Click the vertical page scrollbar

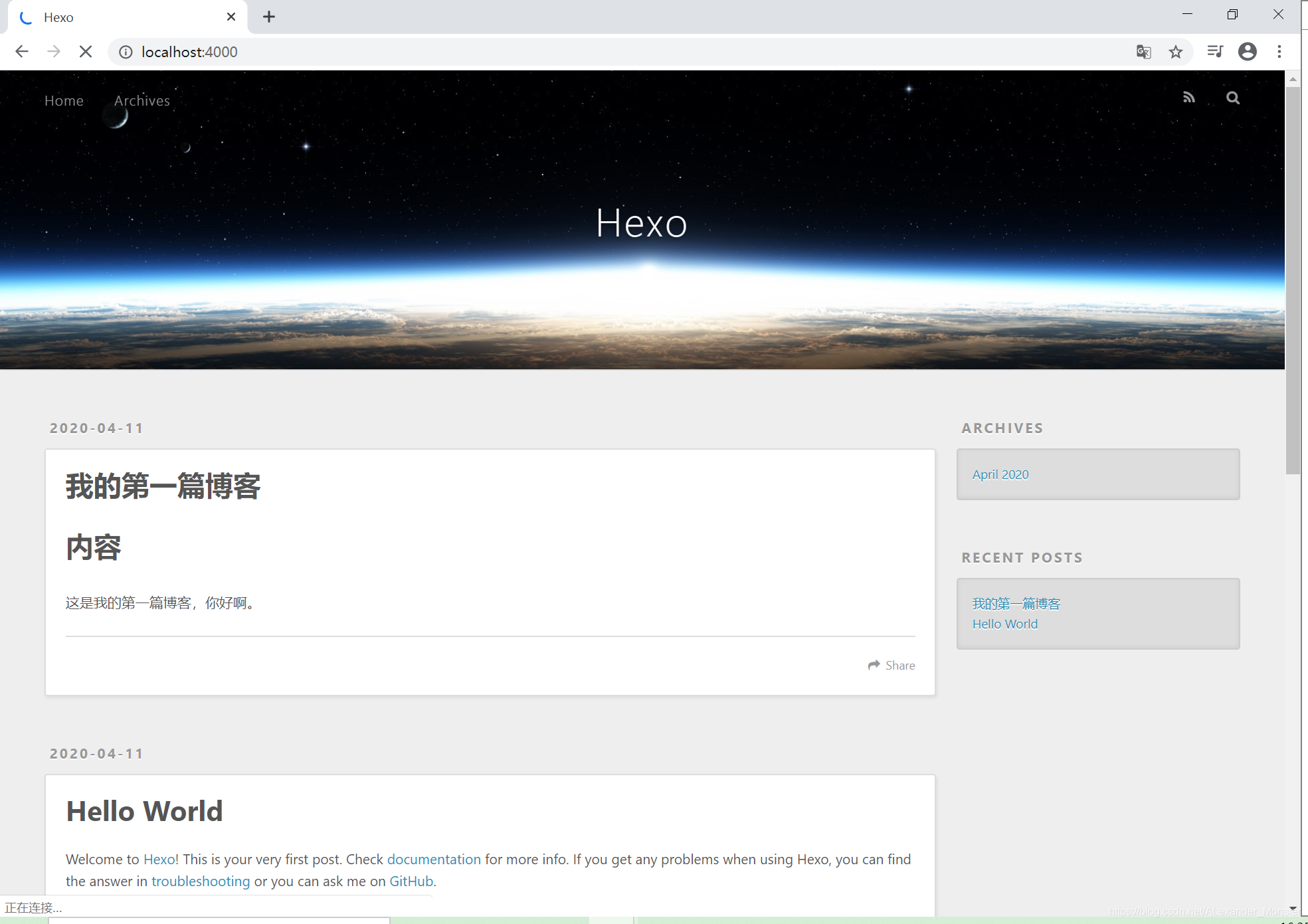tap(1292, 279)
